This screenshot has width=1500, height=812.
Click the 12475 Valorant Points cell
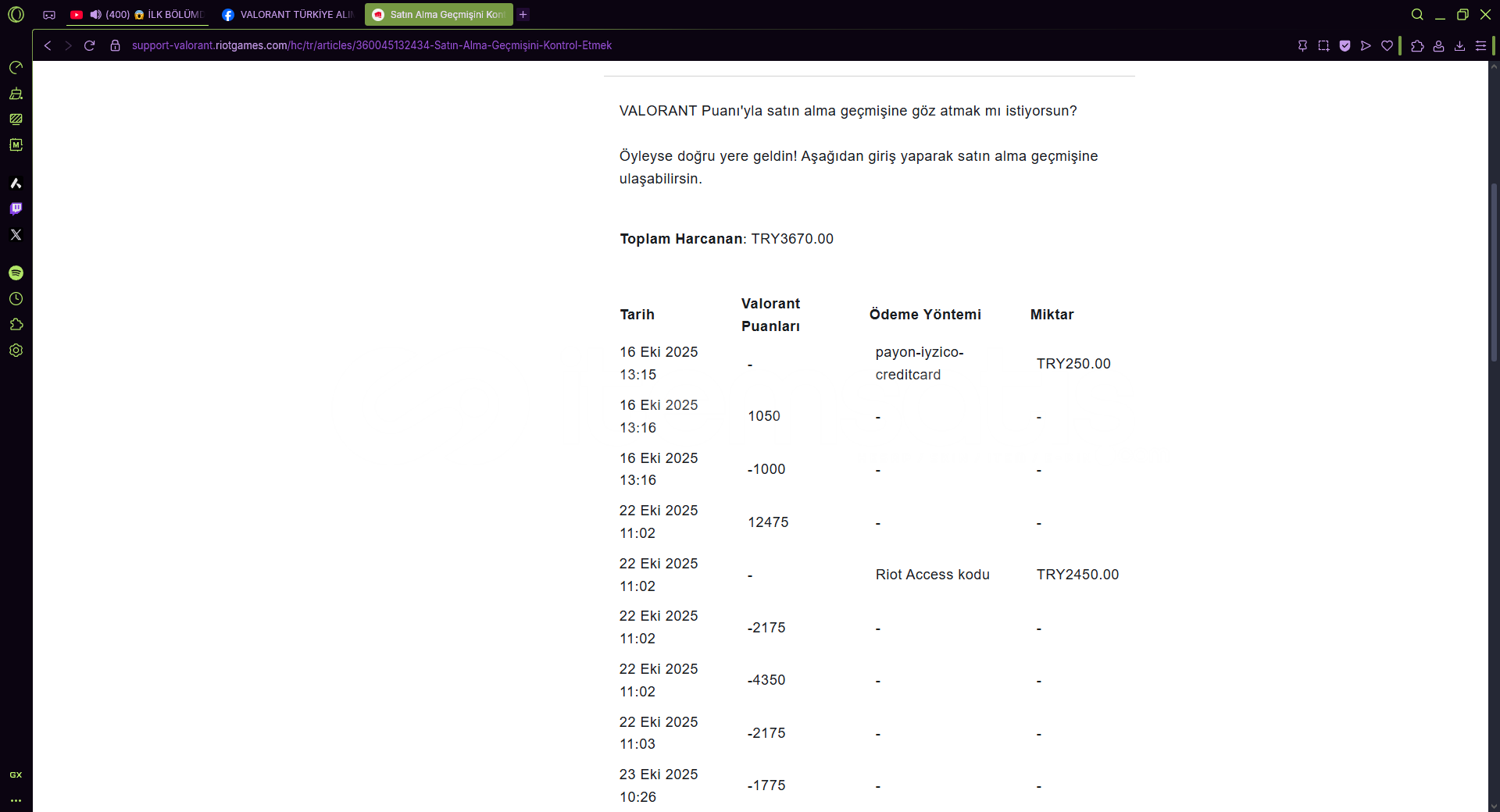tap(768, 522)
